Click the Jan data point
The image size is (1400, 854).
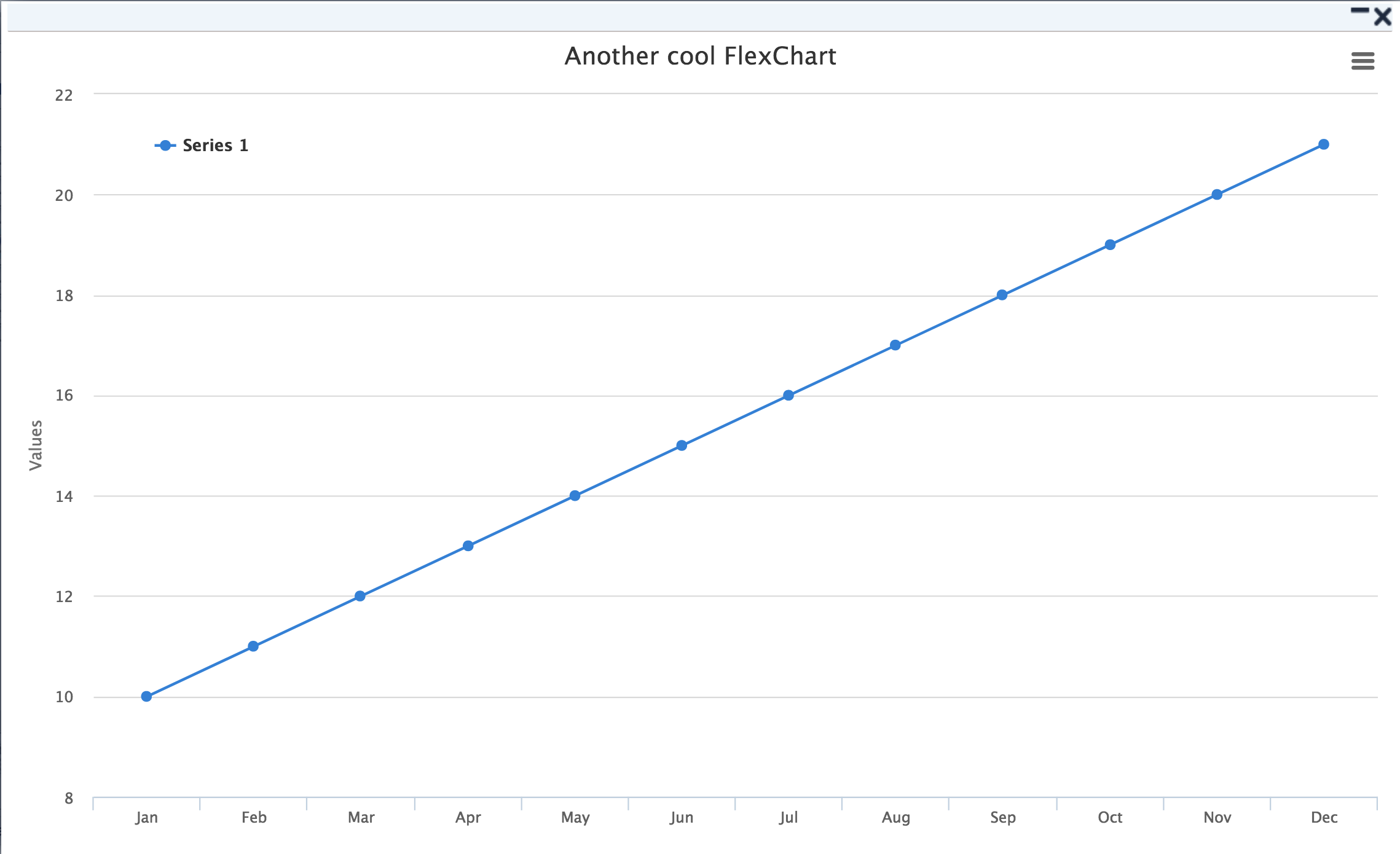pos(146,696)
